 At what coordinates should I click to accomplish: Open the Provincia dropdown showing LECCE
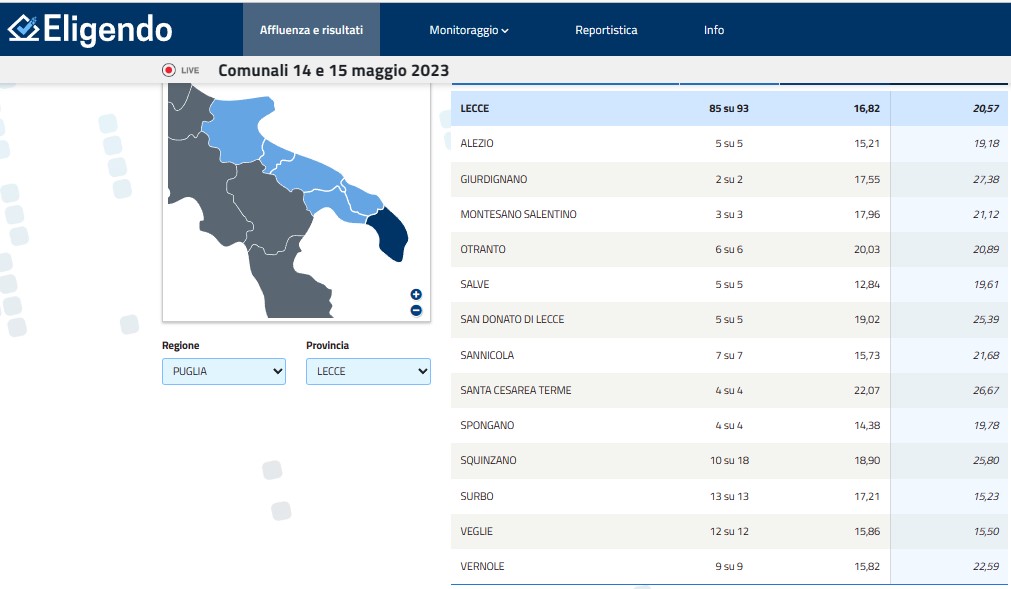(x=368, y=371)
